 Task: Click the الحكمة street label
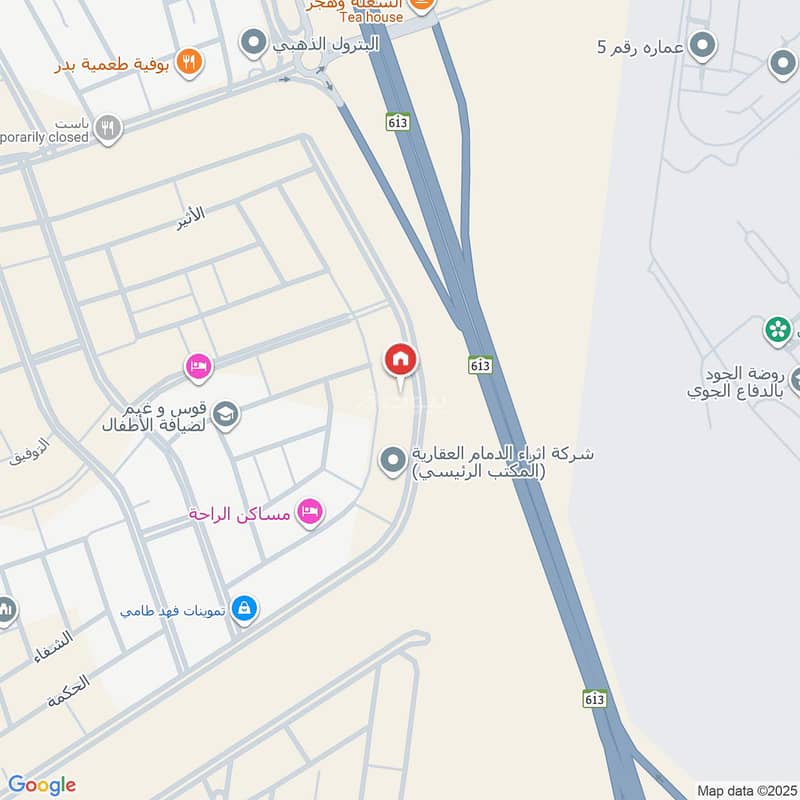pos(68,690)
